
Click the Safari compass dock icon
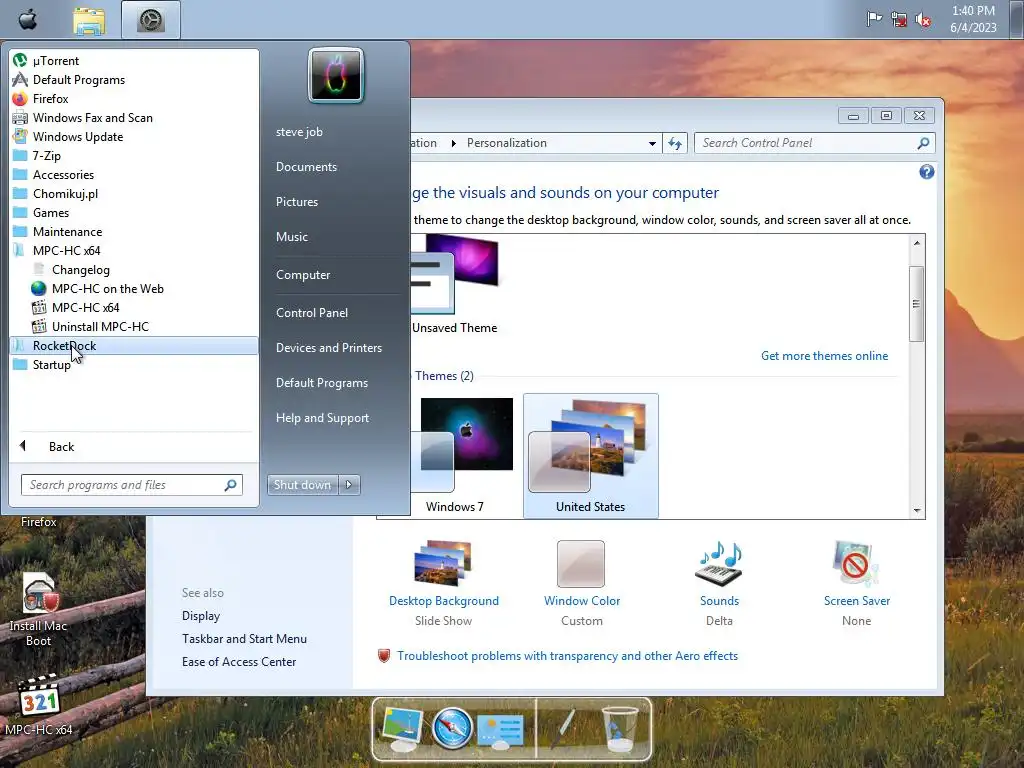[x=452, y=727]
